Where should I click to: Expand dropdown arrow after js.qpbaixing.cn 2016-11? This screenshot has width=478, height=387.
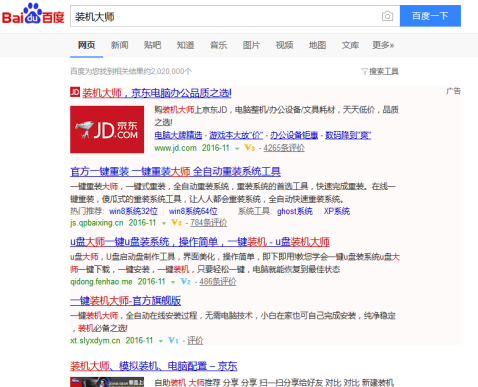pos(164,223)
